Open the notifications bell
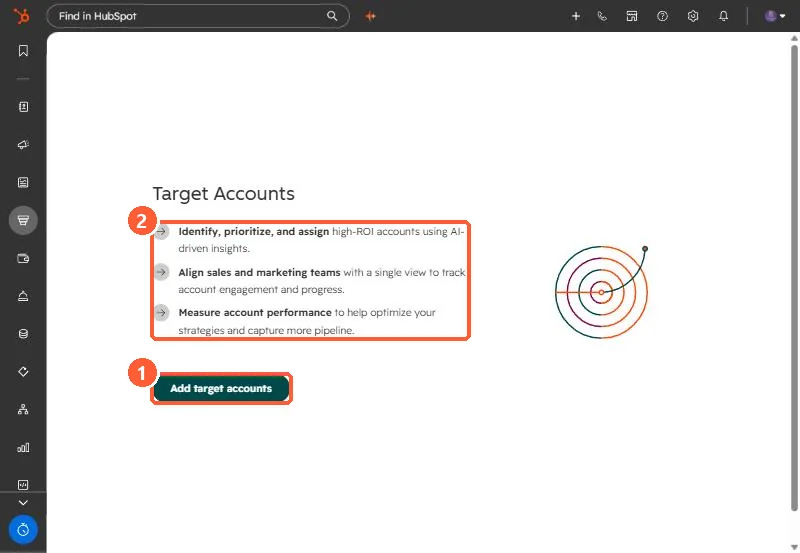 click(723, 16)
